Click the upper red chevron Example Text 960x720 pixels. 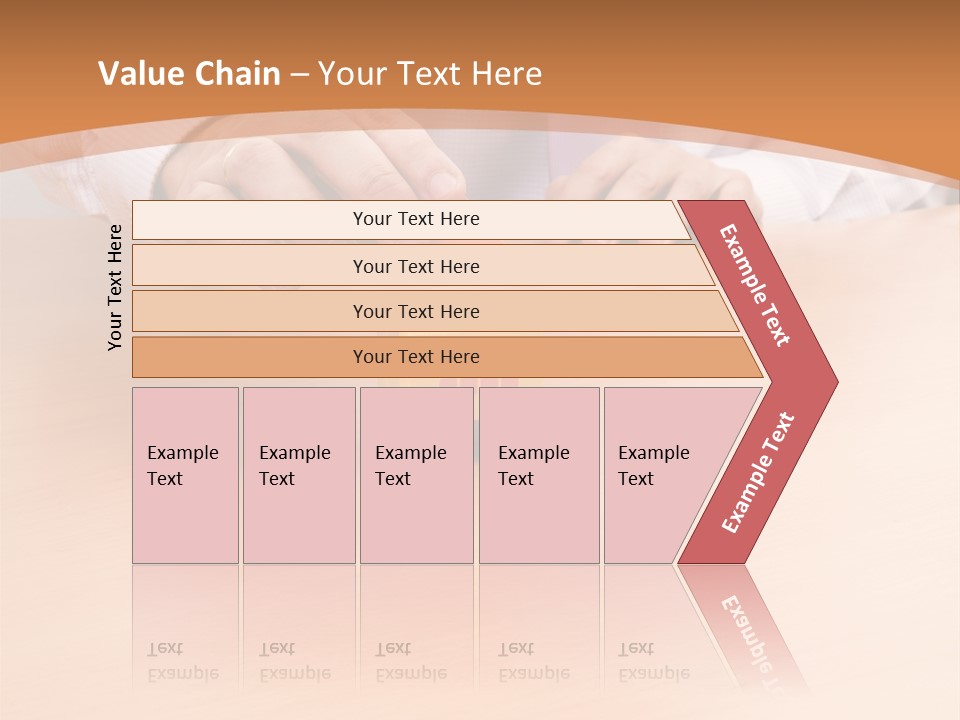(x=755, y=285)
